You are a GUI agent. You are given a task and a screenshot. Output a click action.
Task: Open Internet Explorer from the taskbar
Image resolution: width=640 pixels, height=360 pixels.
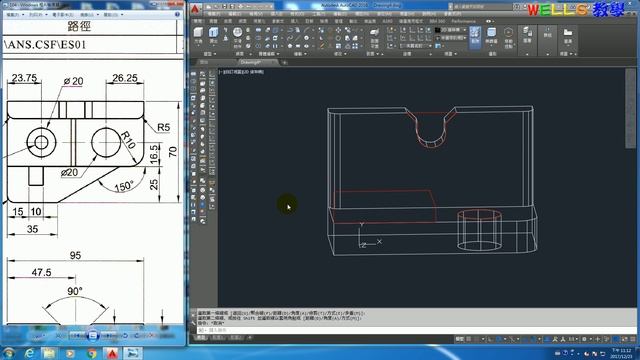pos(29,353)
